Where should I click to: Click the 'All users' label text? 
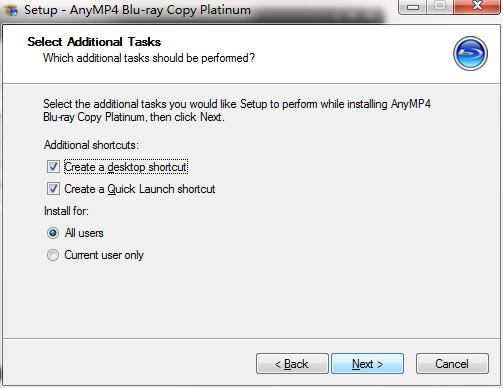[84, 233]
